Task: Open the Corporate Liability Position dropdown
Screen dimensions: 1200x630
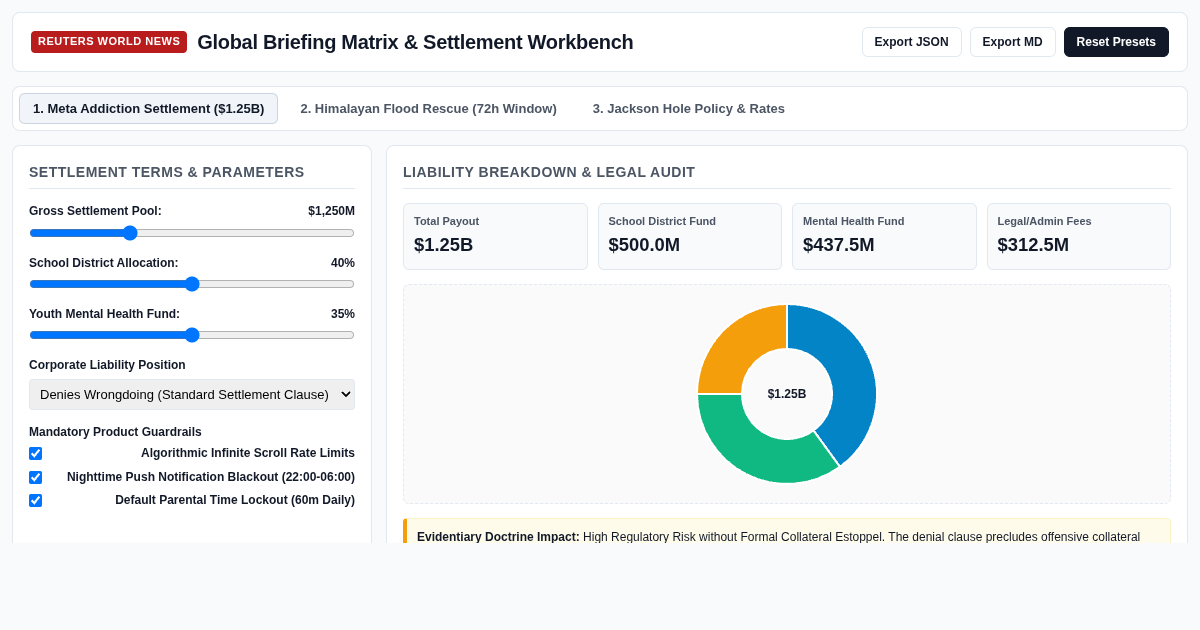Action: tap(192, 394)
